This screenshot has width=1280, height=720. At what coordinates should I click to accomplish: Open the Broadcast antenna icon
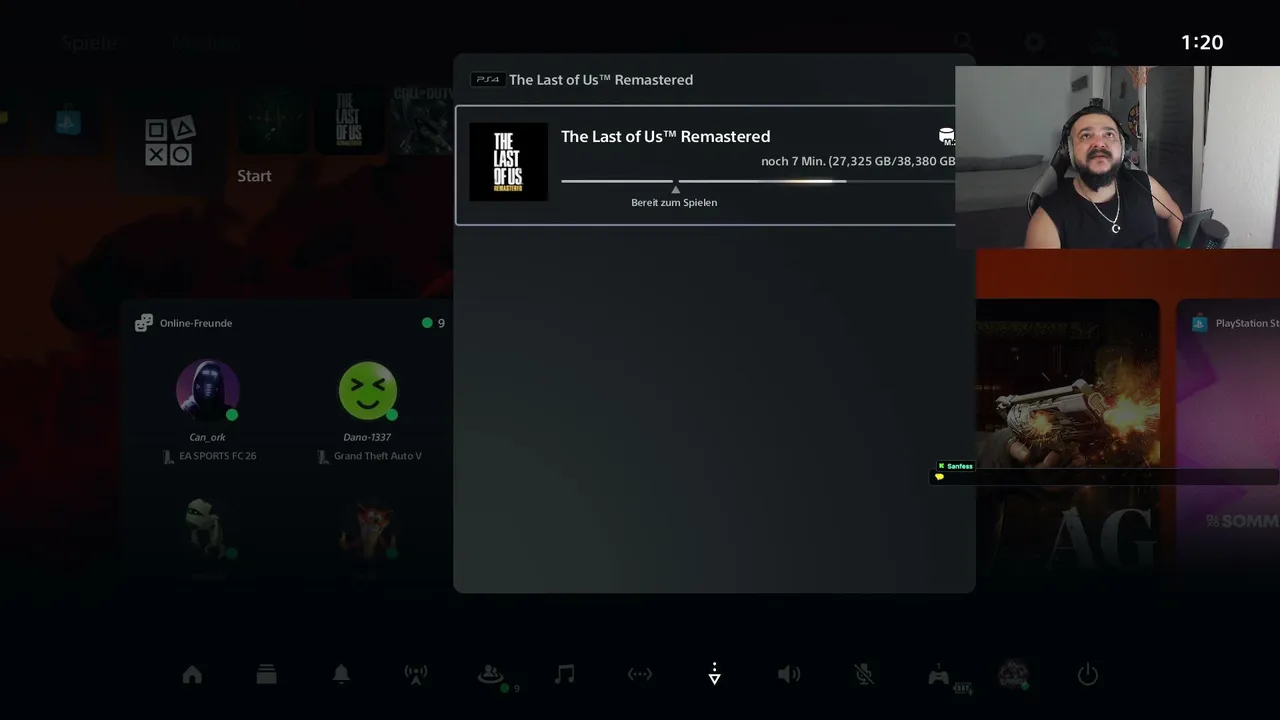point(415,675)
